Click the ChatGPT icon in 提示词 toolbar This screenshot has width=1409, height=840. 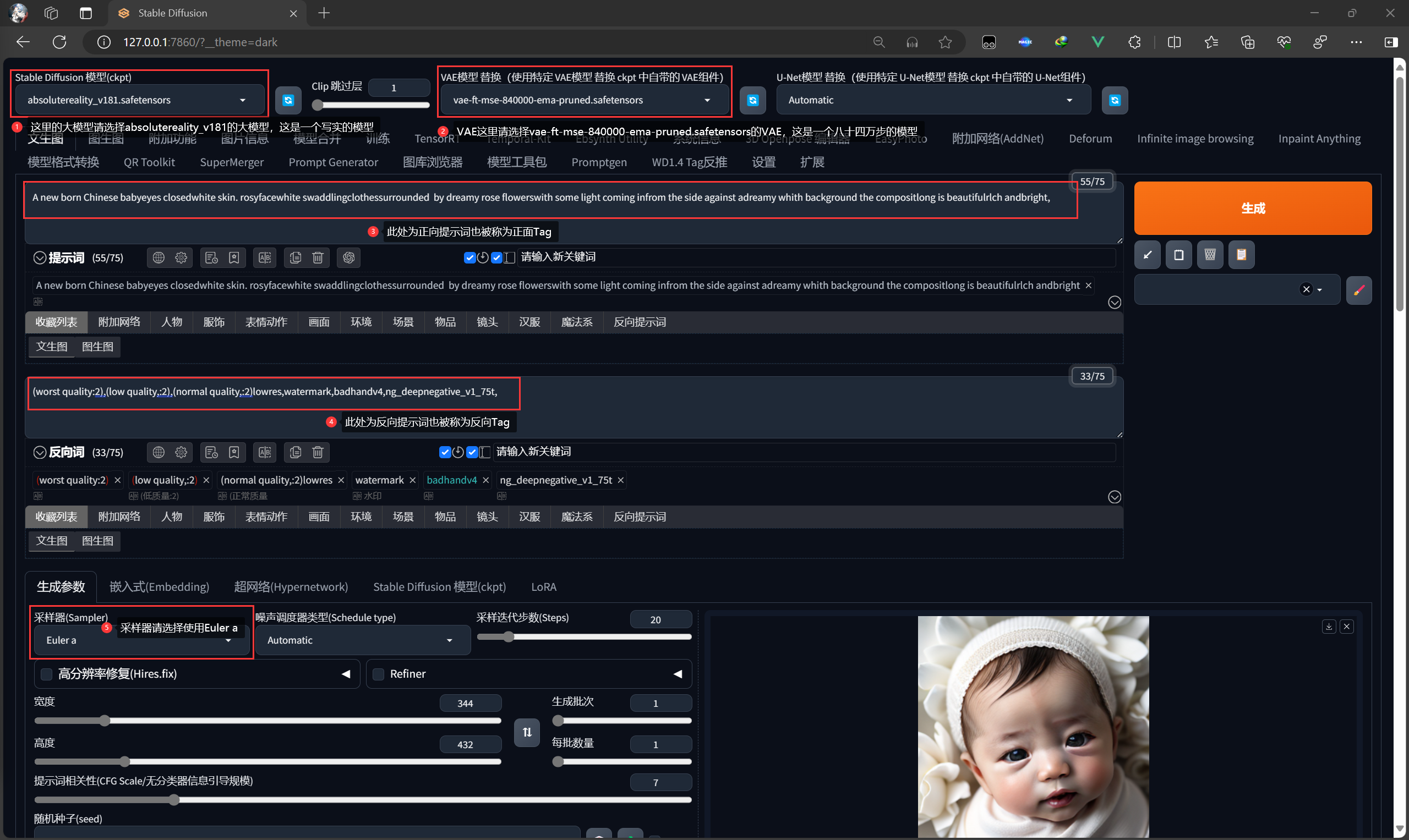348,257
